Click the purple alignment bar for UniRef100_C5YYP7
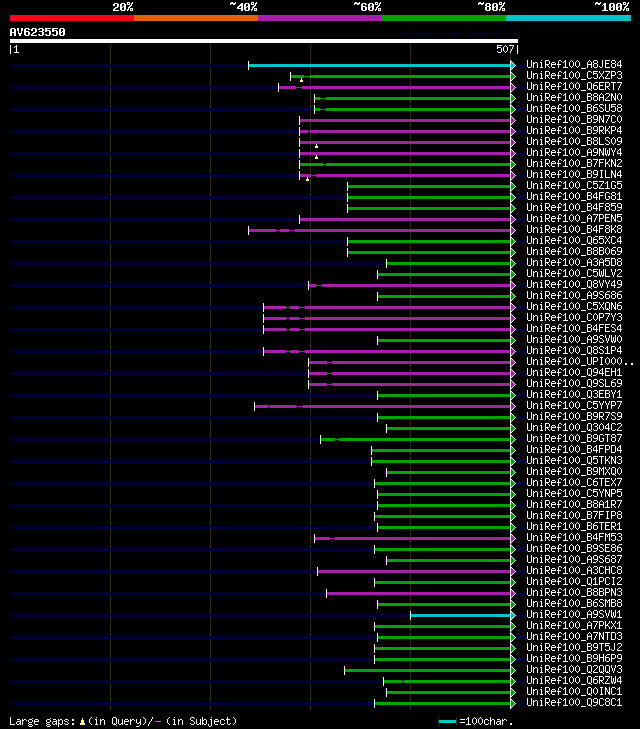Screen dimensions: 640x729 click(383, 406)
